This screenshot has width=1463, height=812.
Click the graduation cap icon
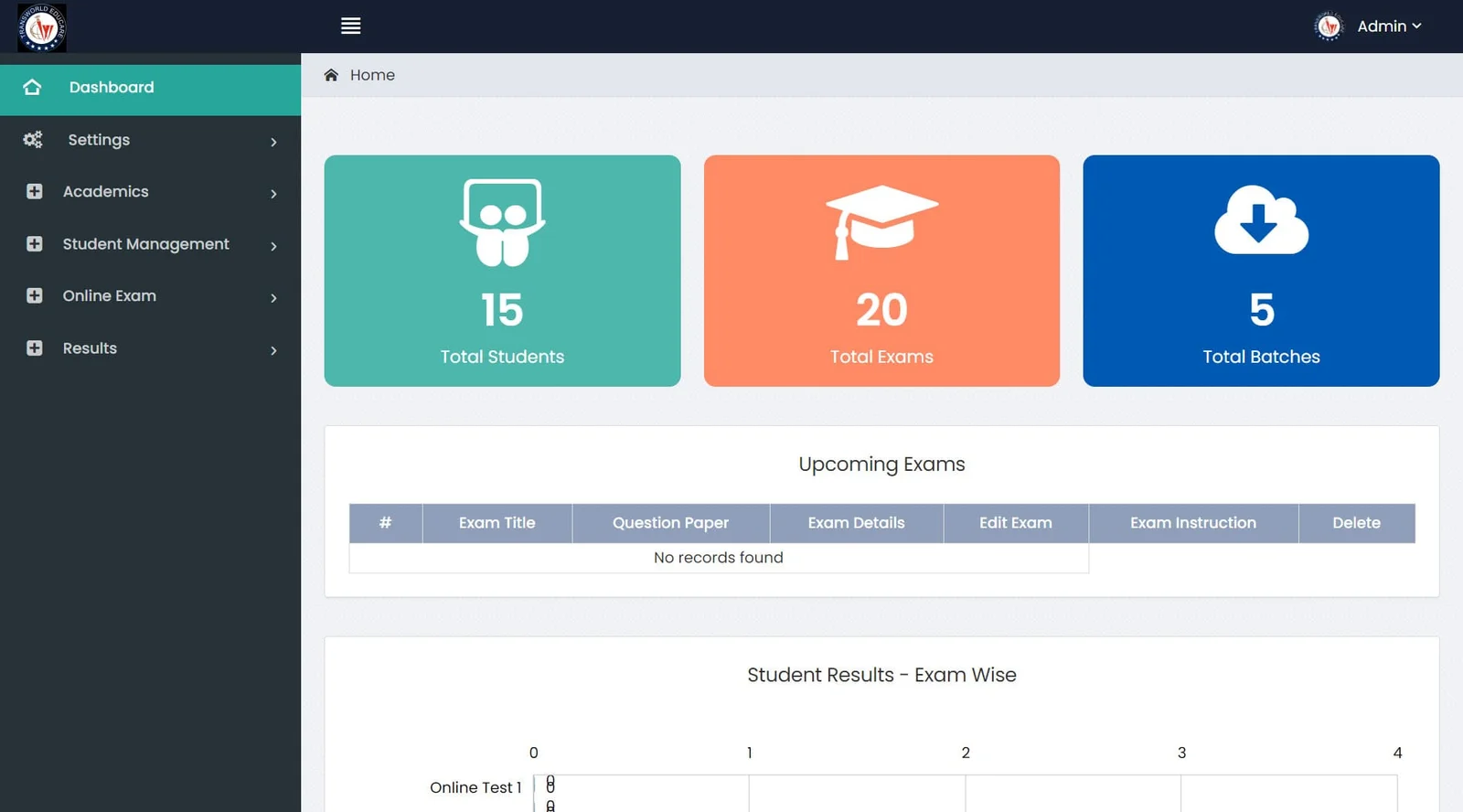point(881,222)
